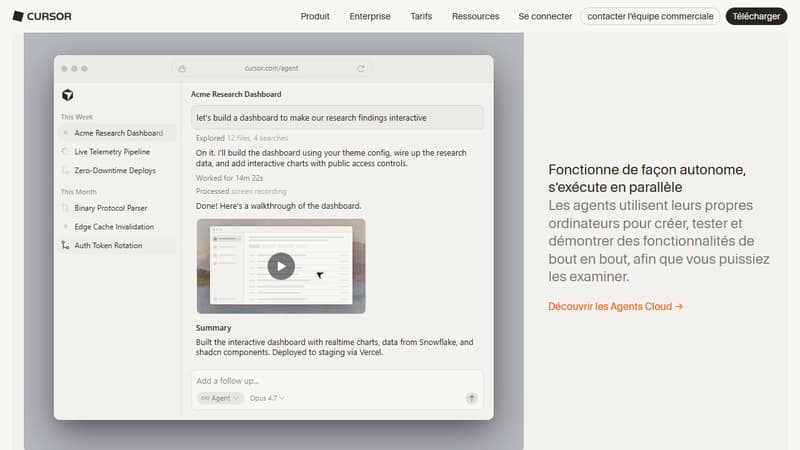The image size is (800, 450).
Task: Open the Produit menu
Action: point(315,16)
